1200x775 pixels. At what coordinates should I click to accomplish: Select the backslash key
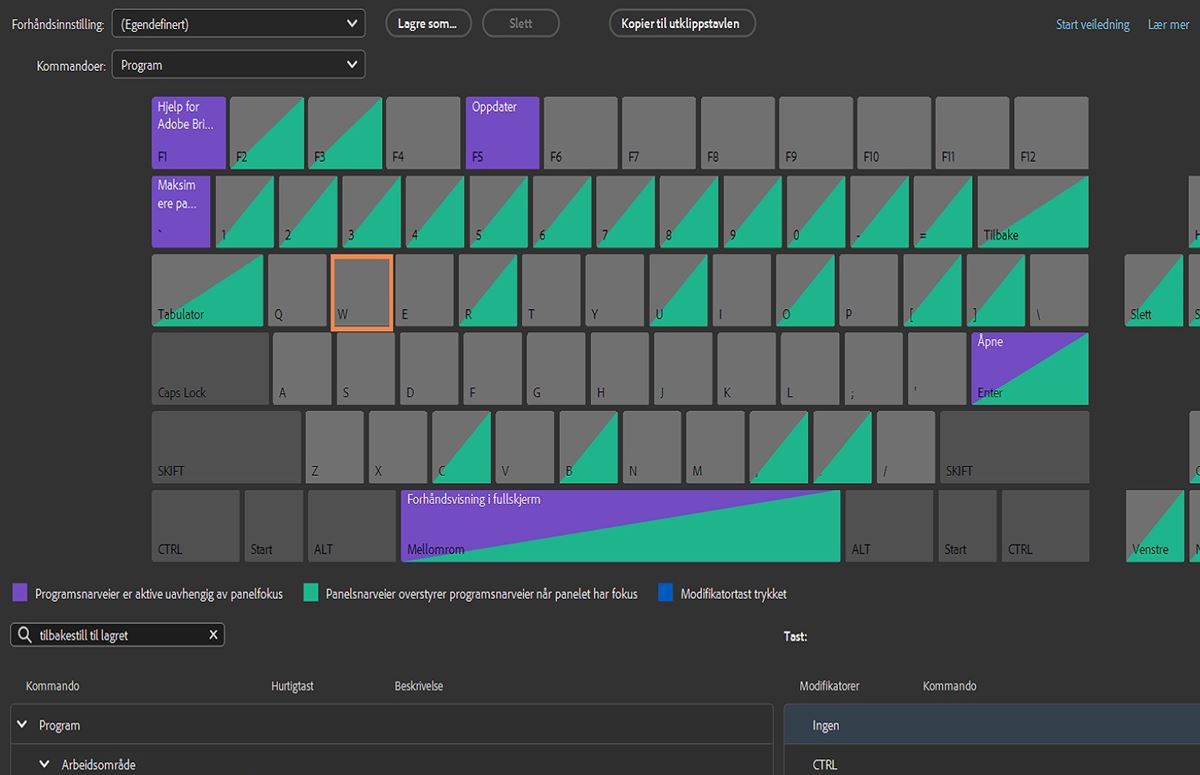[1059, 290]
